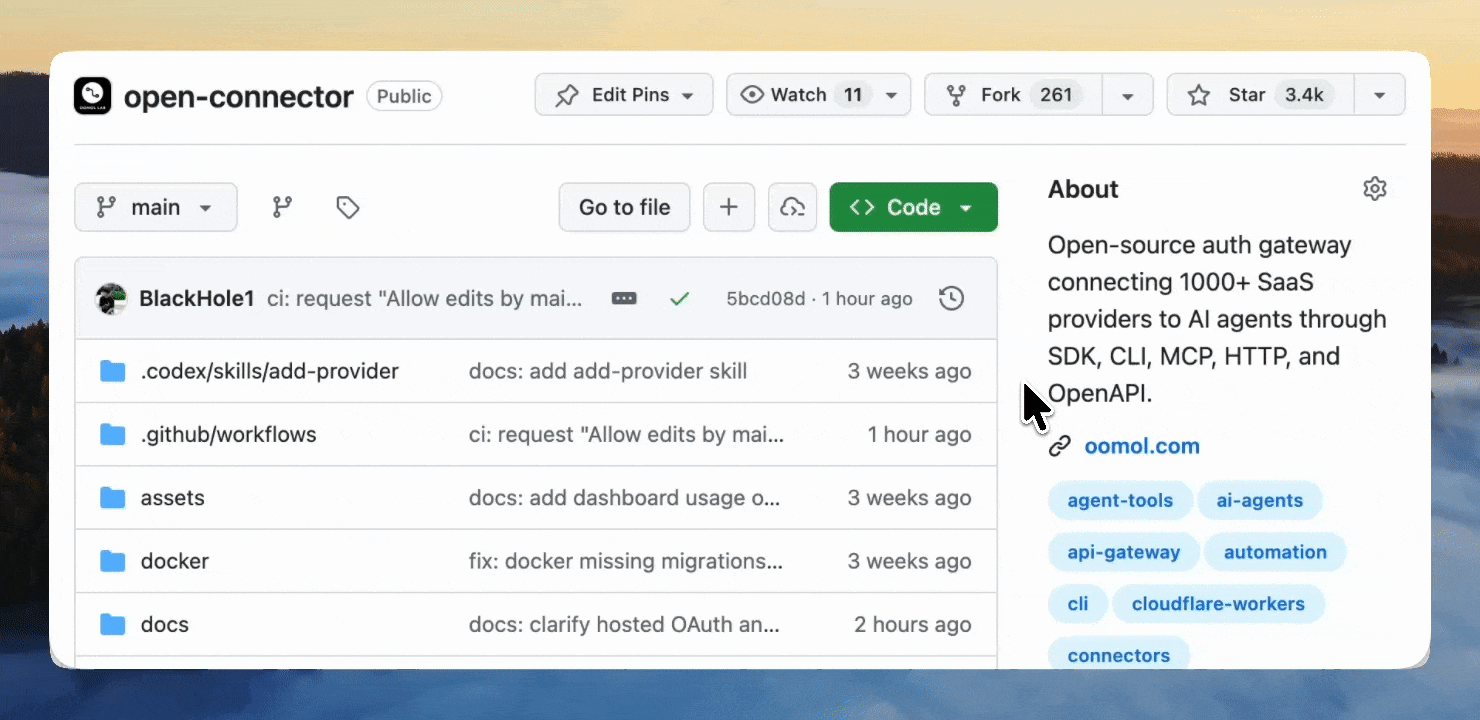
Task: Fork the repository
Action: pyautogui.click(x=1013, y=95)
